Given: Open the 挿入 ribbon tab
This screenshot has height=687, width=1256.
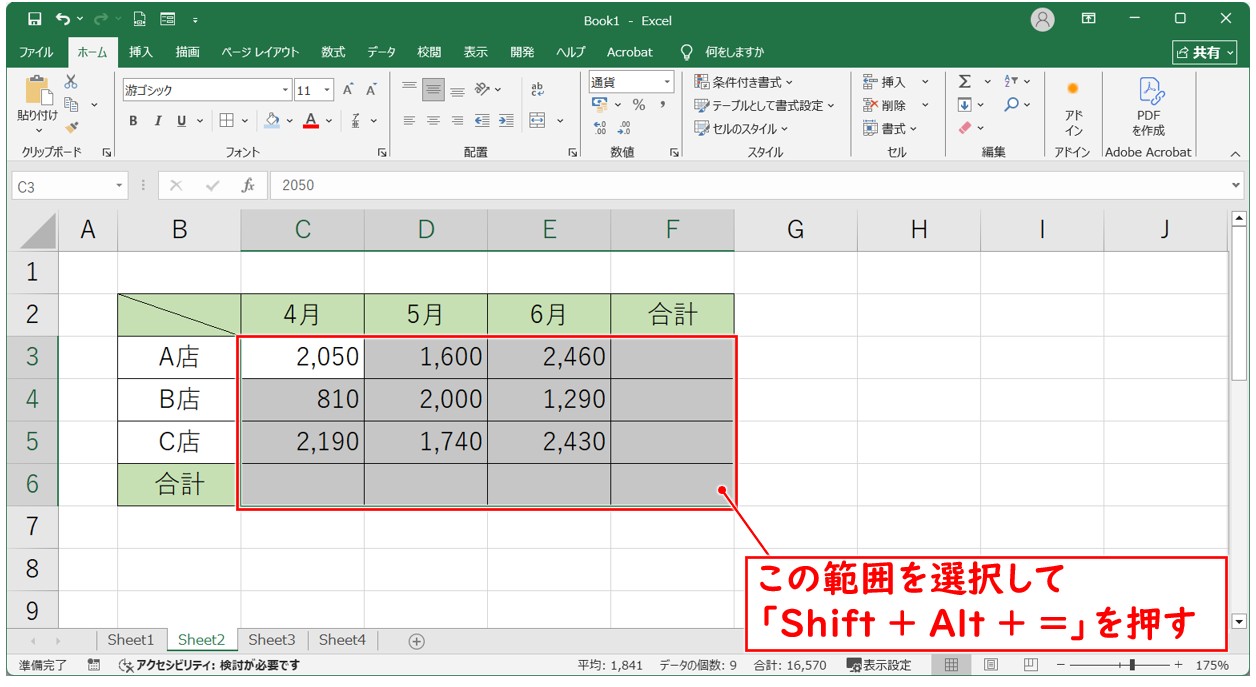Looking at the screenshot, I should click(141, 52).
